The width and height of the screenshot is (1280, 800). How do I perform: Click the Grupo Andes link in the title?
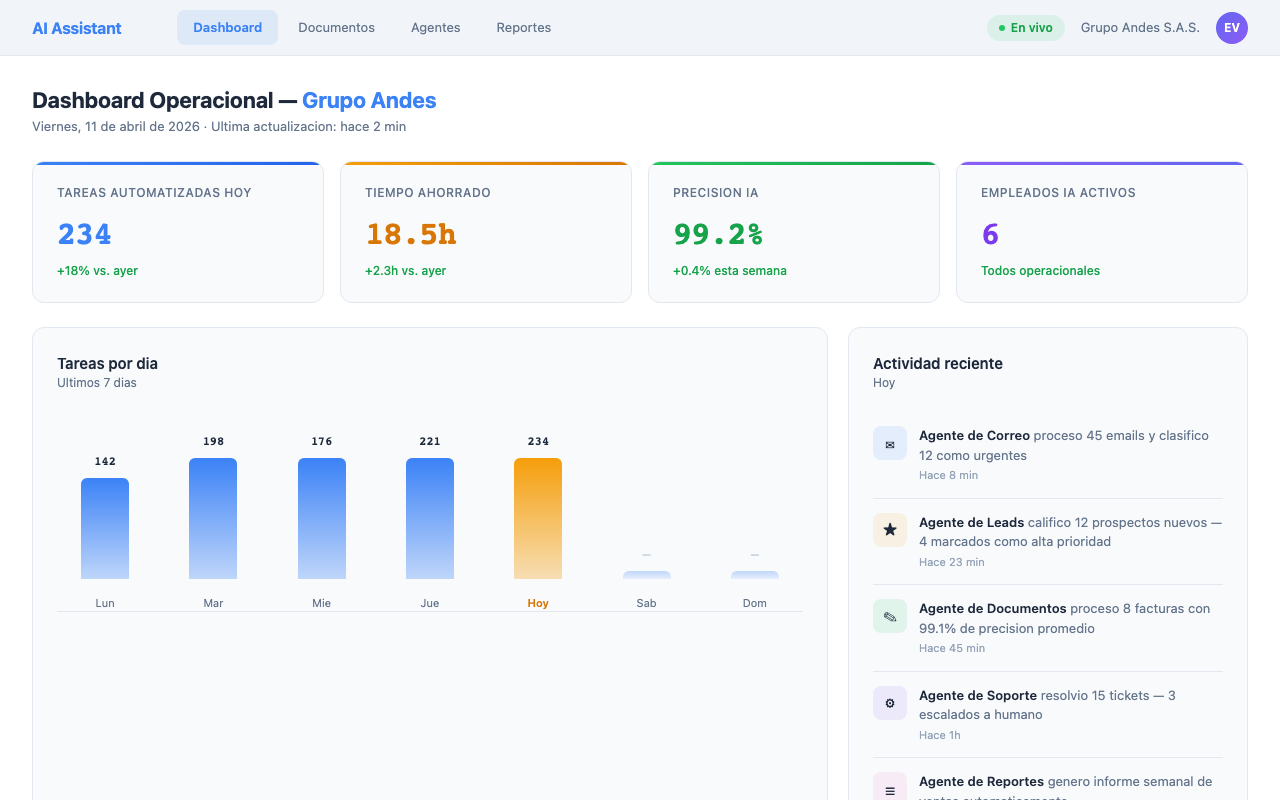[369, 100]
